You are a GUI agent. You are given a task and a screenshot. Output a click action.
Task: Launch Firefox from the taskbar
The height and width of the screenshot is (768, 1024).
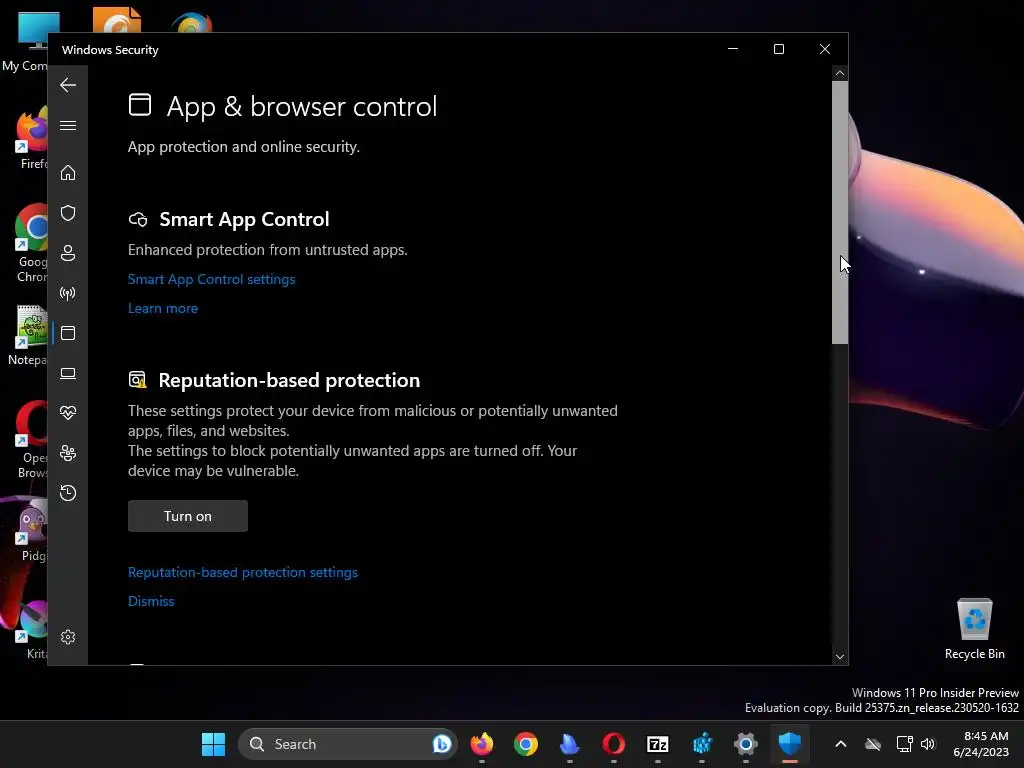click(x=482, y=744)
